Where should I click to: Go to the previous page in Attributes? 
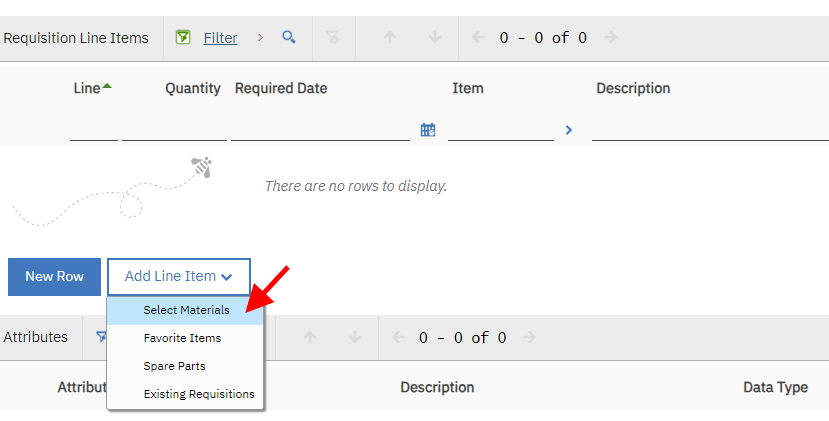tap(398, 337)
